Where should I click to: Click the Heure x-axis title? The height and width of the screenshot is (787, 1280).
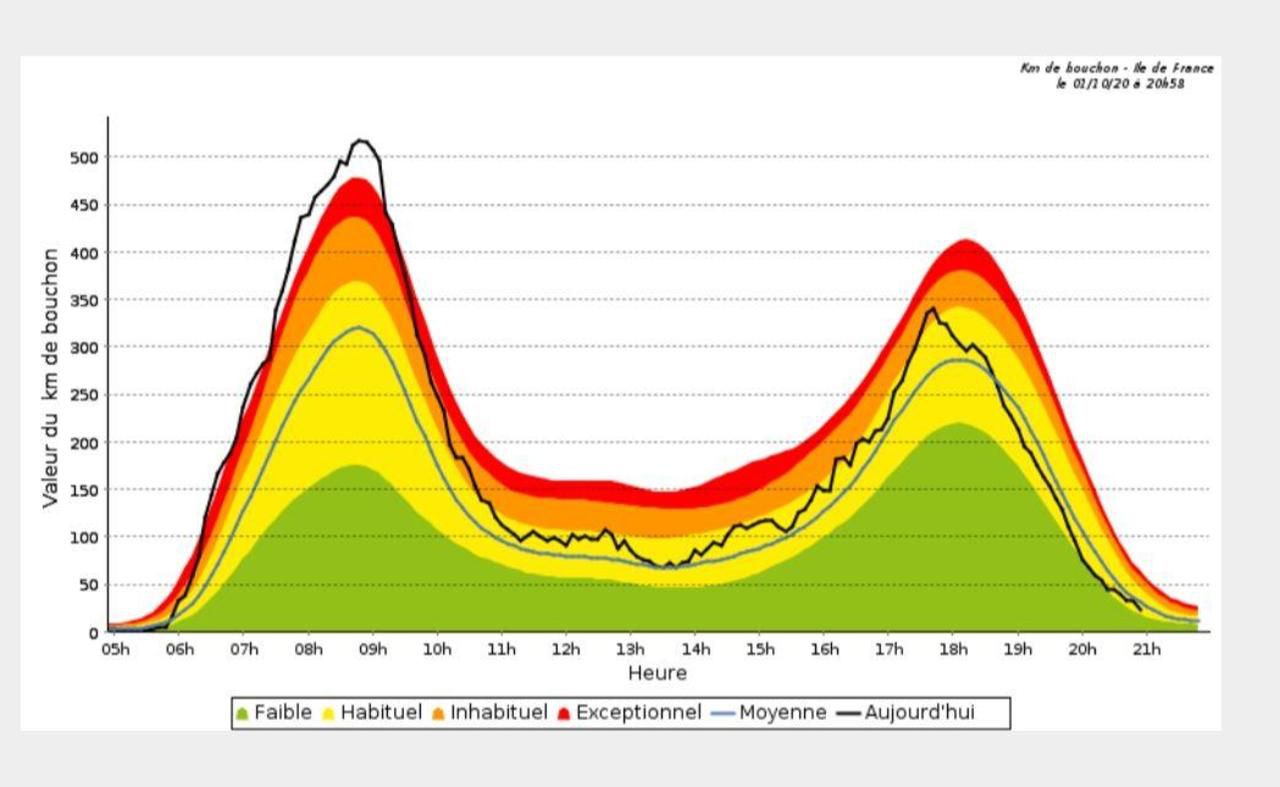657,673
